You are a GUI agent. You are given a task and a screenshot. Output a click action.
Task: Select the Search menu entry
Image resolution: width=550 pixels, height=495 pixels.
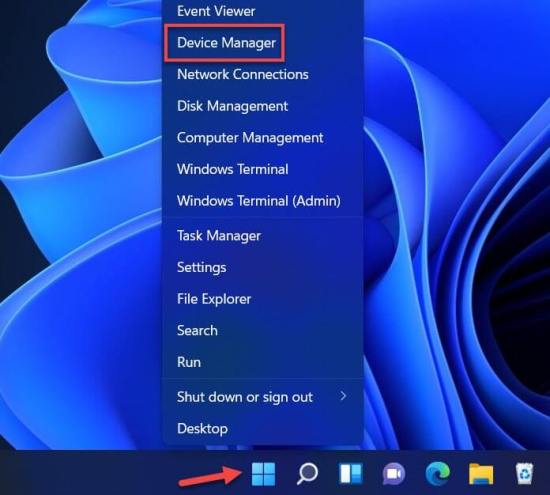(x=262, y=330)
